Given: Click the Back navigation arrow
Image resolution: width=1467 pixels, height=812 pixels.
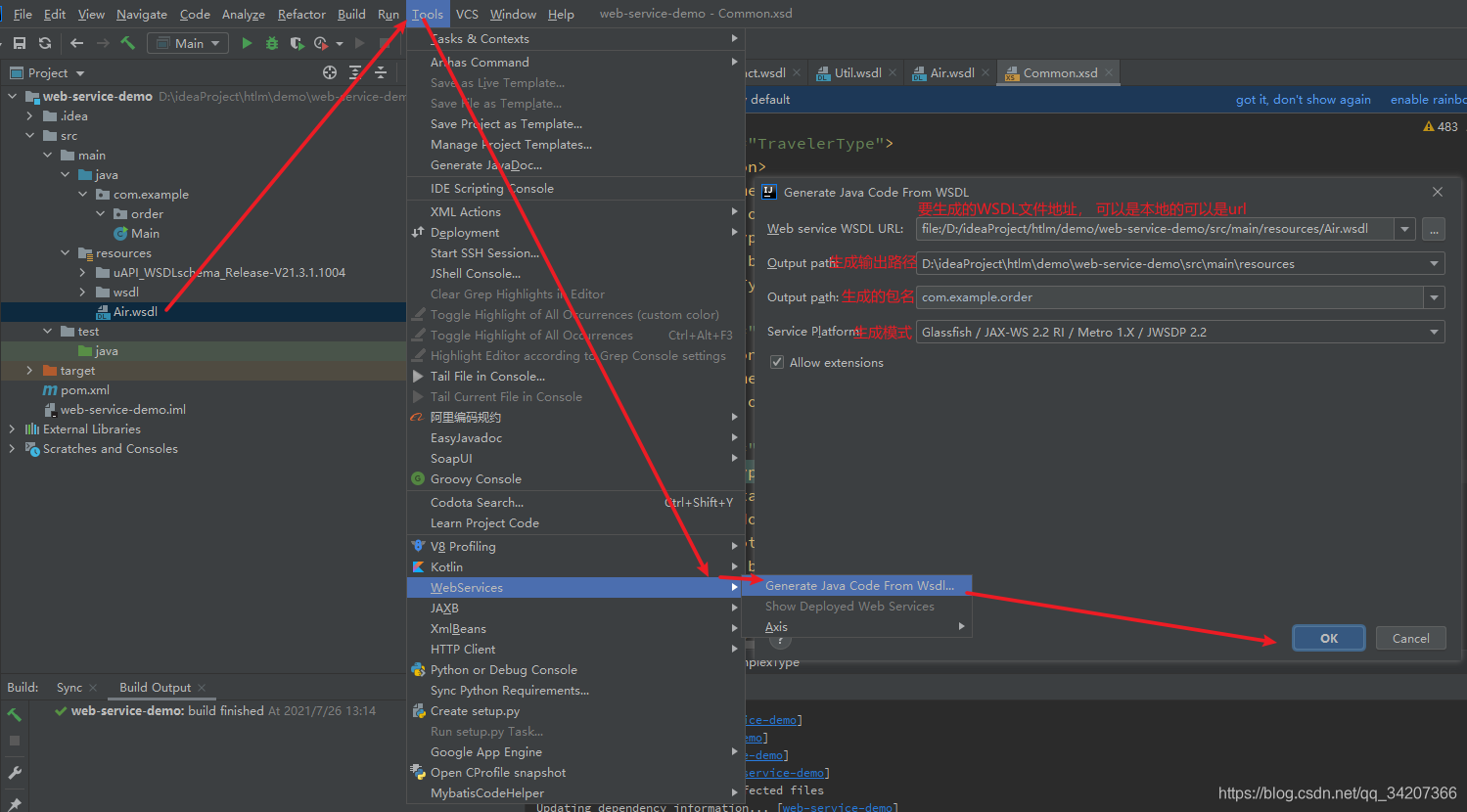Looking at the screenshot, I should coord(76,43).
